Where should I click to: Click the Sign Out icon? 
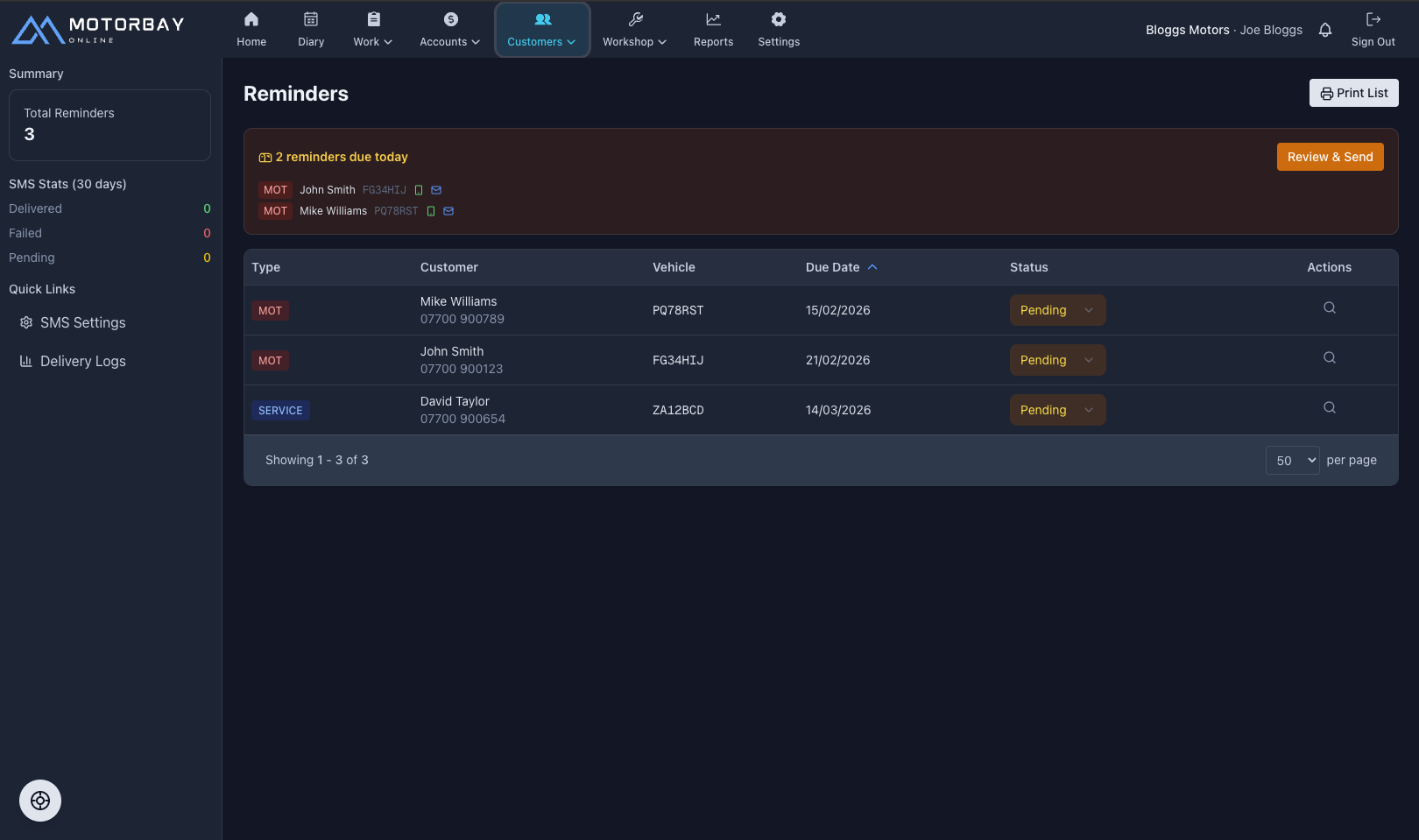(x=1373, y=19)
